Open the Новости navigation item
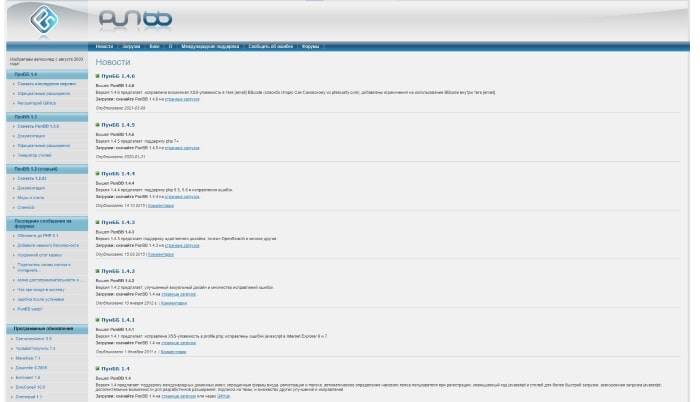700x402 pixels. click(x=104, y=46)
